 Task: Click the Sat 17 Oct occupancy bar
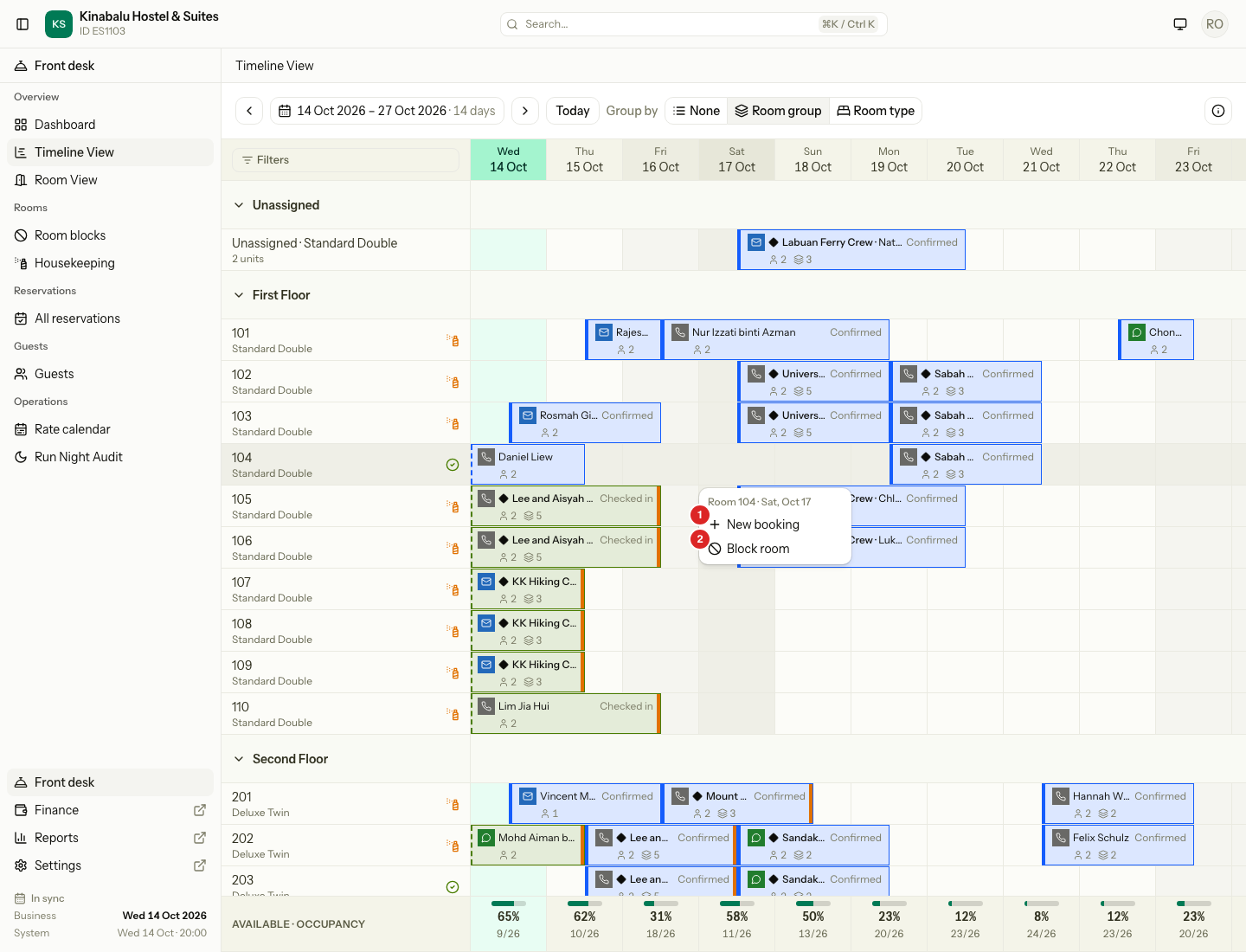pos(737,904)
